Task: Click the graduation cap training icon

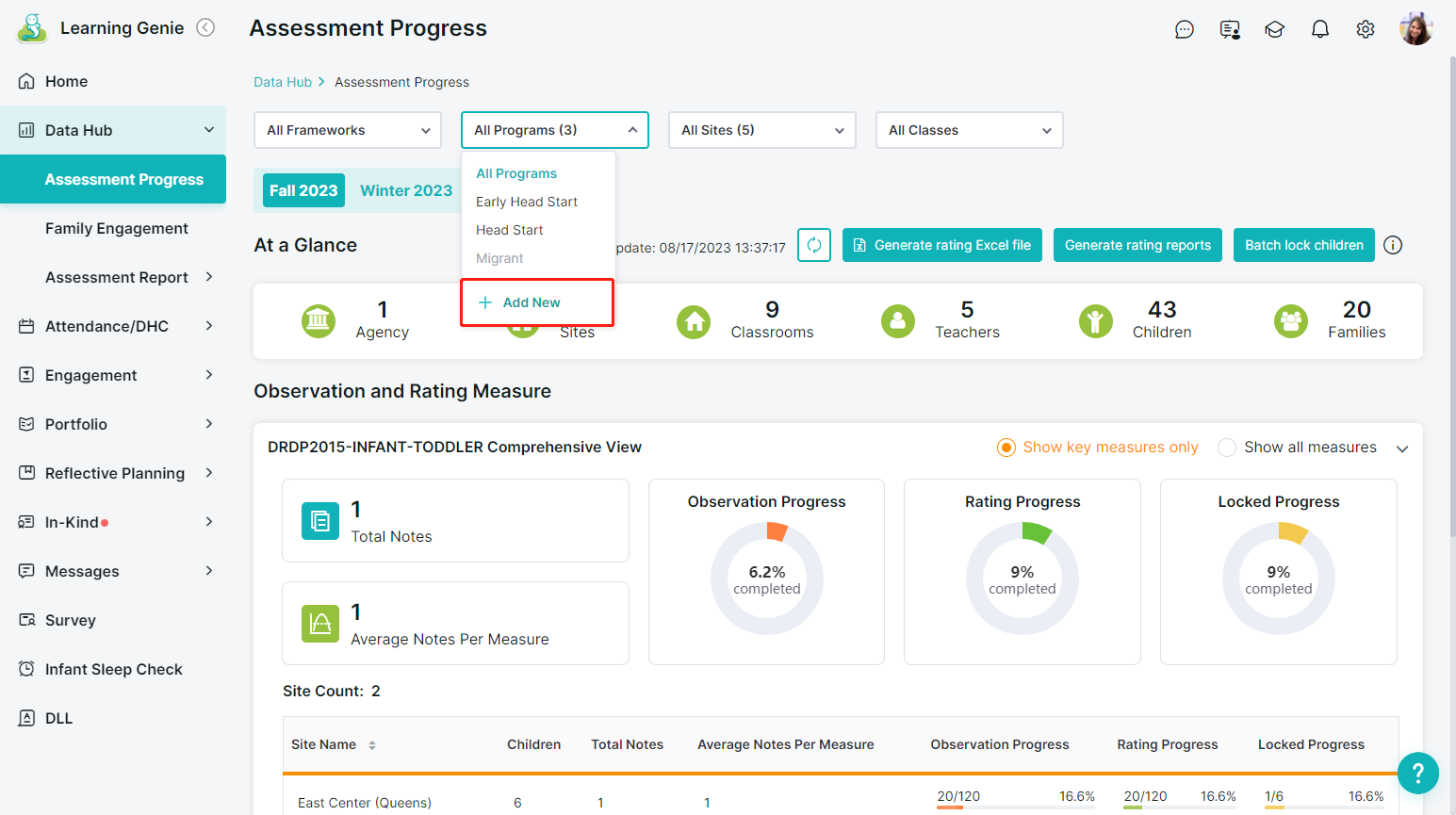Action: point(1275,29)
